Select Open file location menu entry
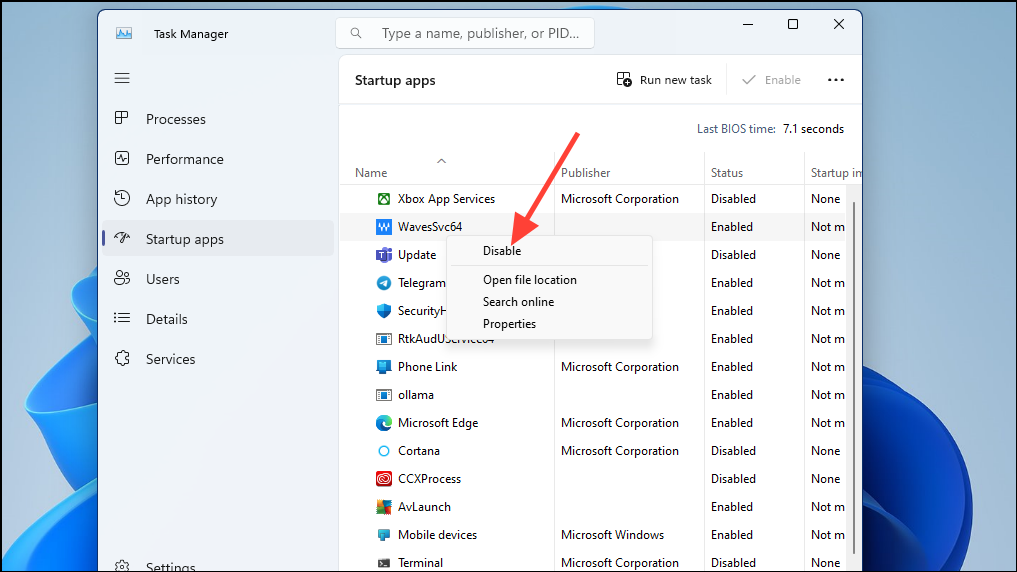This screenshot has height=572, width=1017. coord(529,280)
